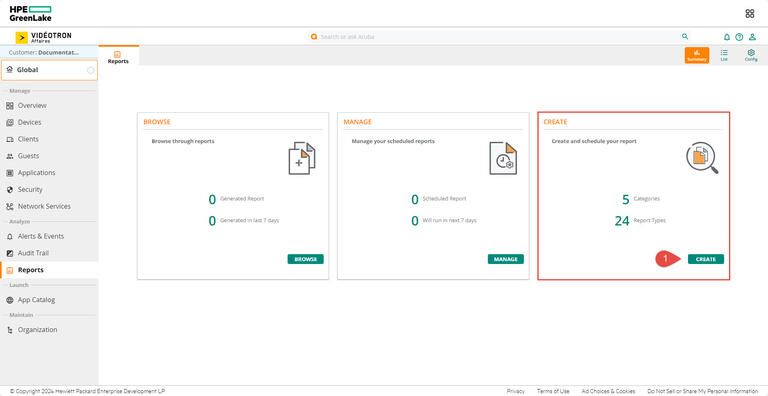The width and height of the screenshot is (768, 396).
Task: Click the CREATE card heading
Action: coord(555,122)
